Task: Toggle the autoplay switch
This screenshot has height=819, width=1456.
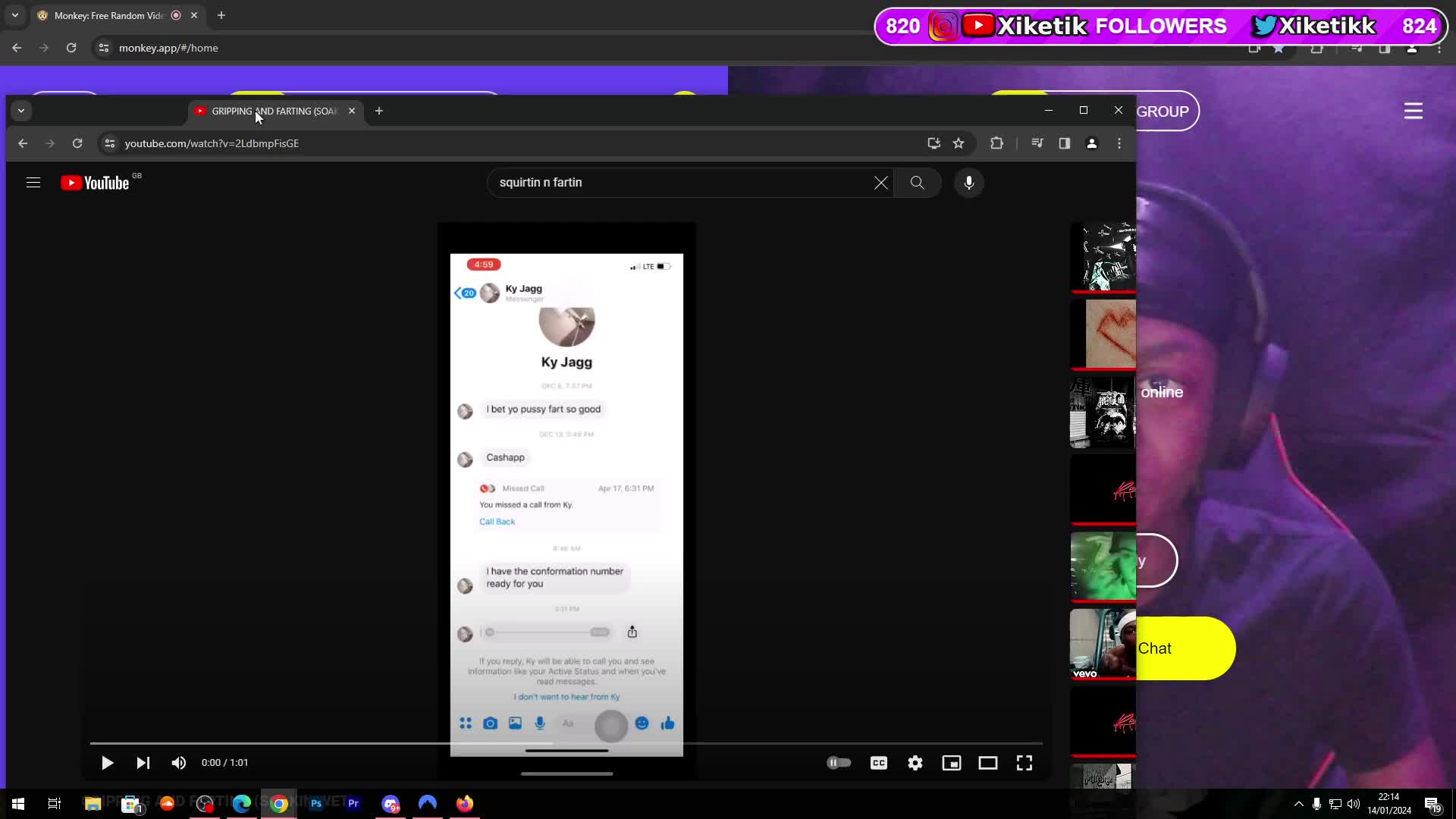Action: tap(839, 763)
